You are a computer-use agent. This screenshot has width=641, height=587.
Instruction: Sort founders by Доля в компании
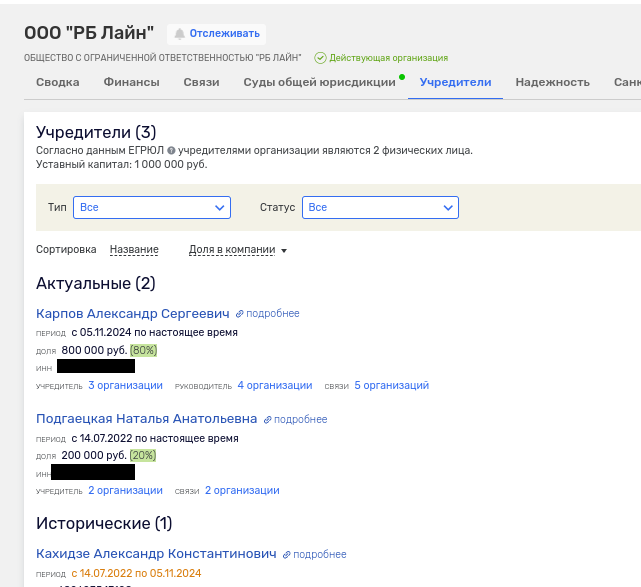(232, 250)
